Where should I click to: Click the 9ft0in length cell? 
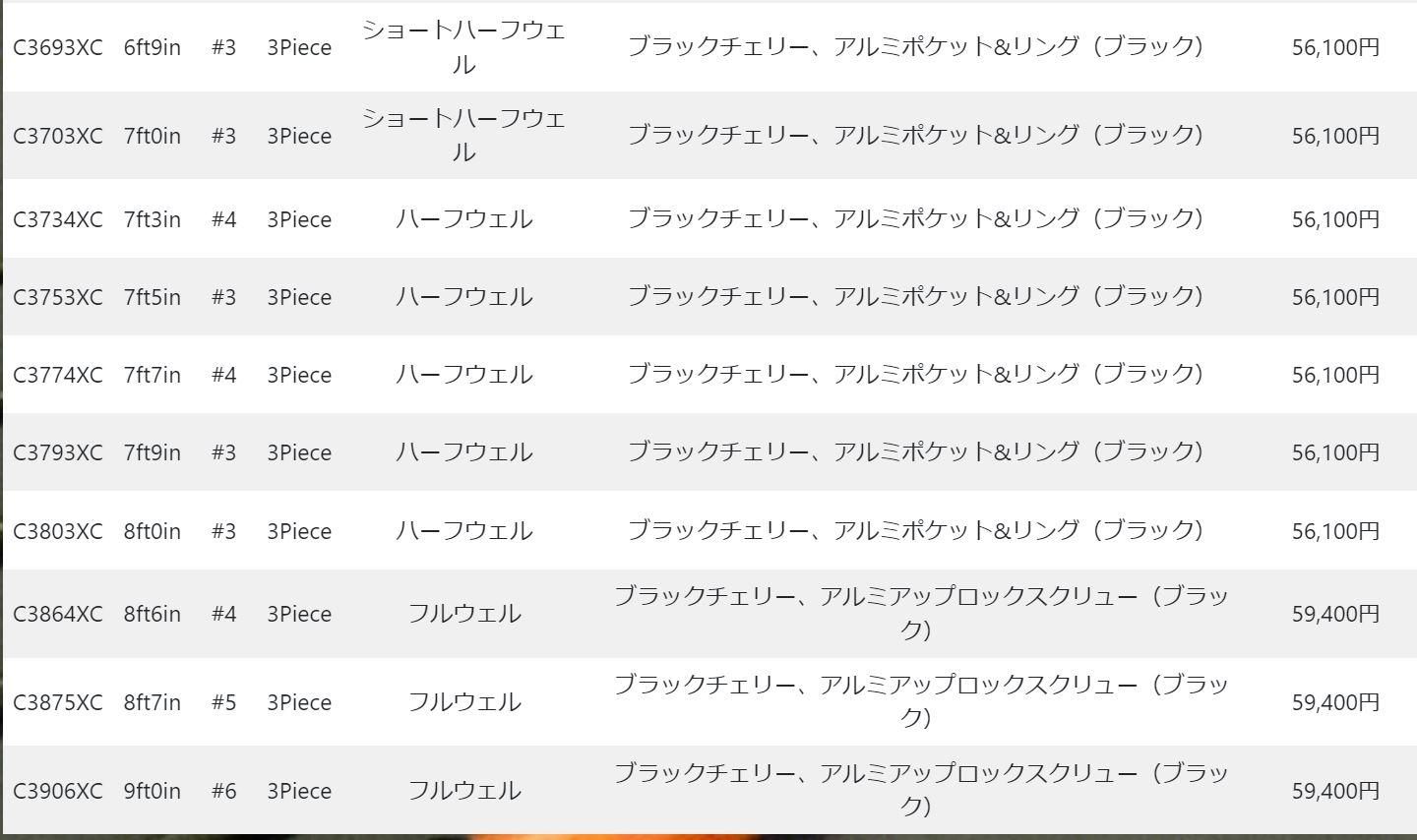click(x=153, y=791)
